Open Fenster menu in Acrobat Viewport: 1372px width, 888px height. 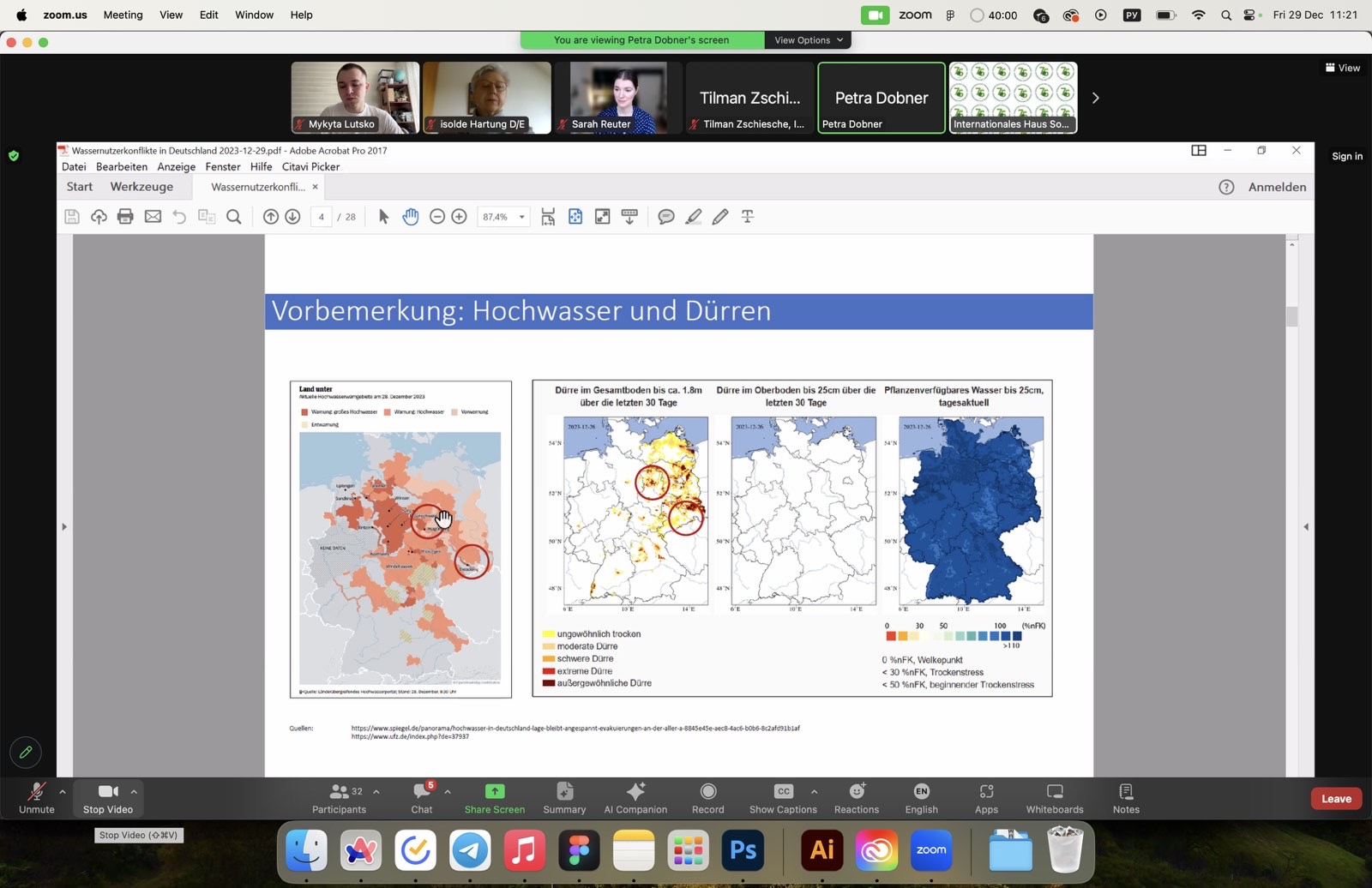pos(223,167)
